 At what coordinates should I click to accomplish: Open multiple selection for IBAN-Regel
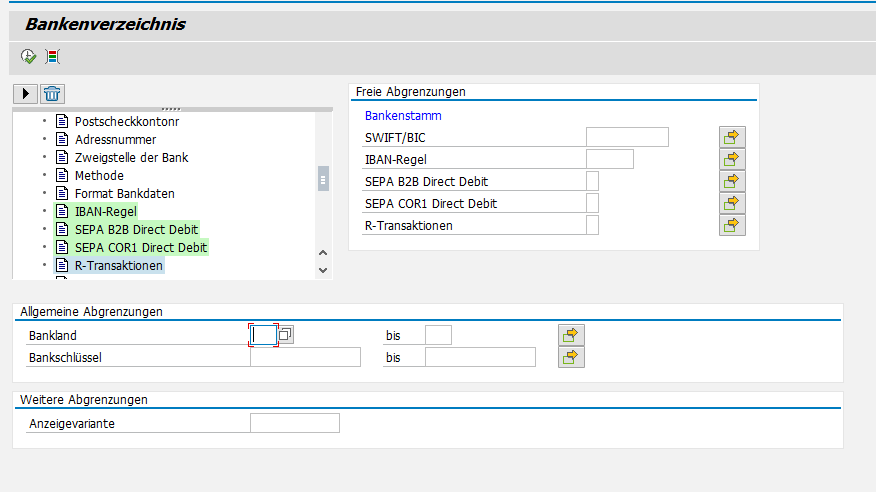click(x=732, y=159)
